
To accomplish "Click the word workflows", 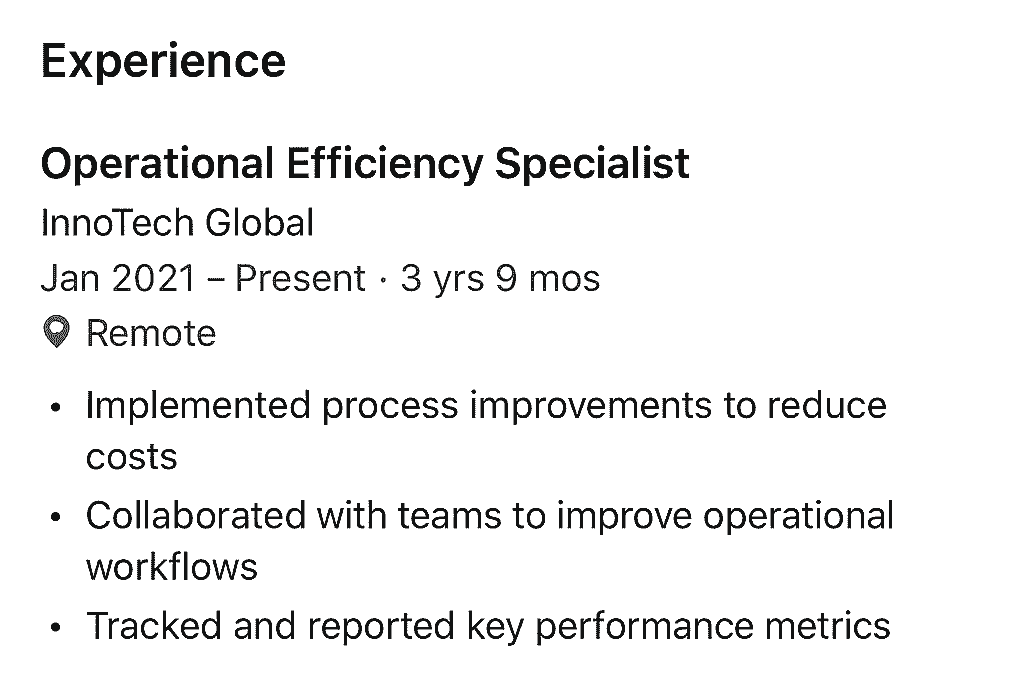I will point(172,567).
